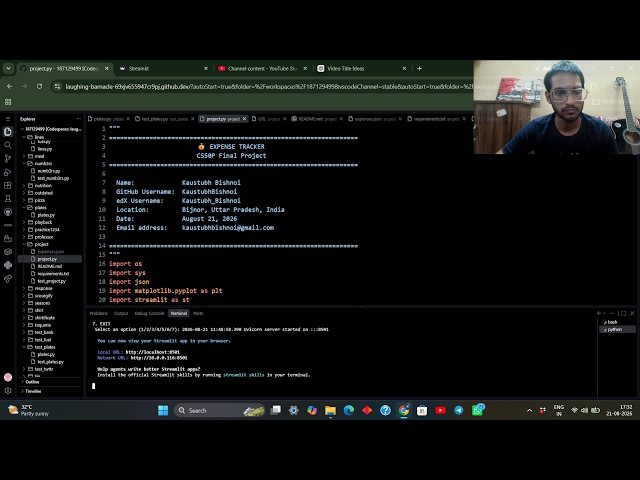Add a new terminal with plus icon
The image size is (640, 480).
598,313
